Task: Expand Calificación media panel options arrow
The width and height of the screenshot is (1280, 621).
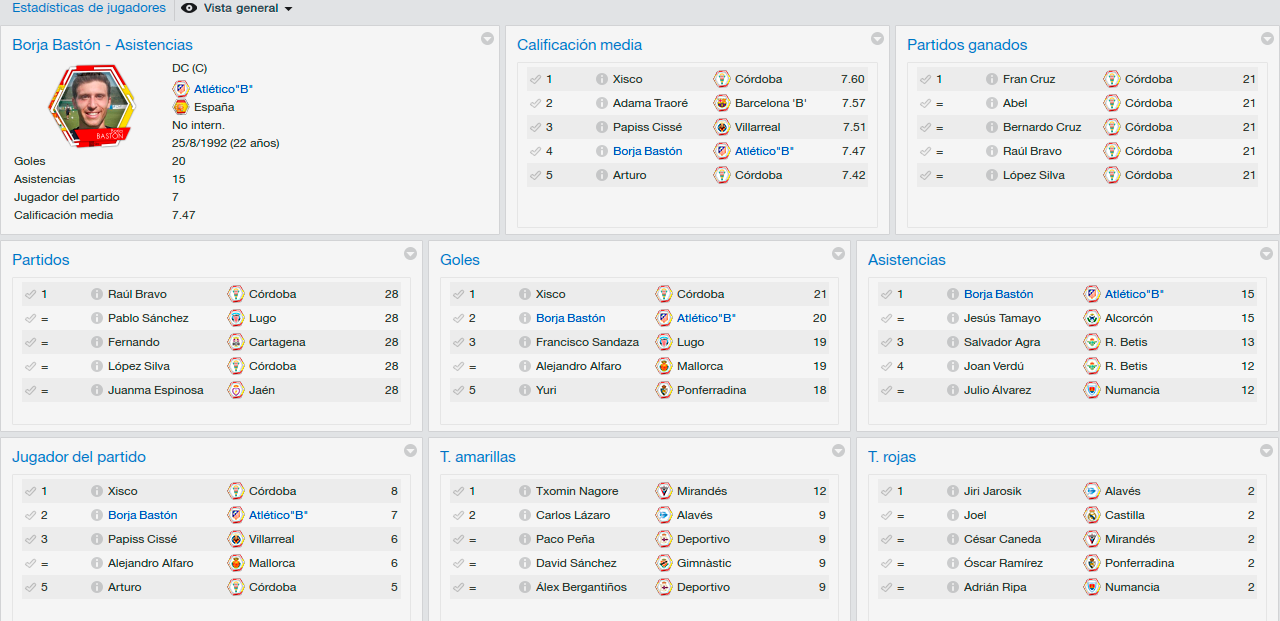Action: coord(877,39)
